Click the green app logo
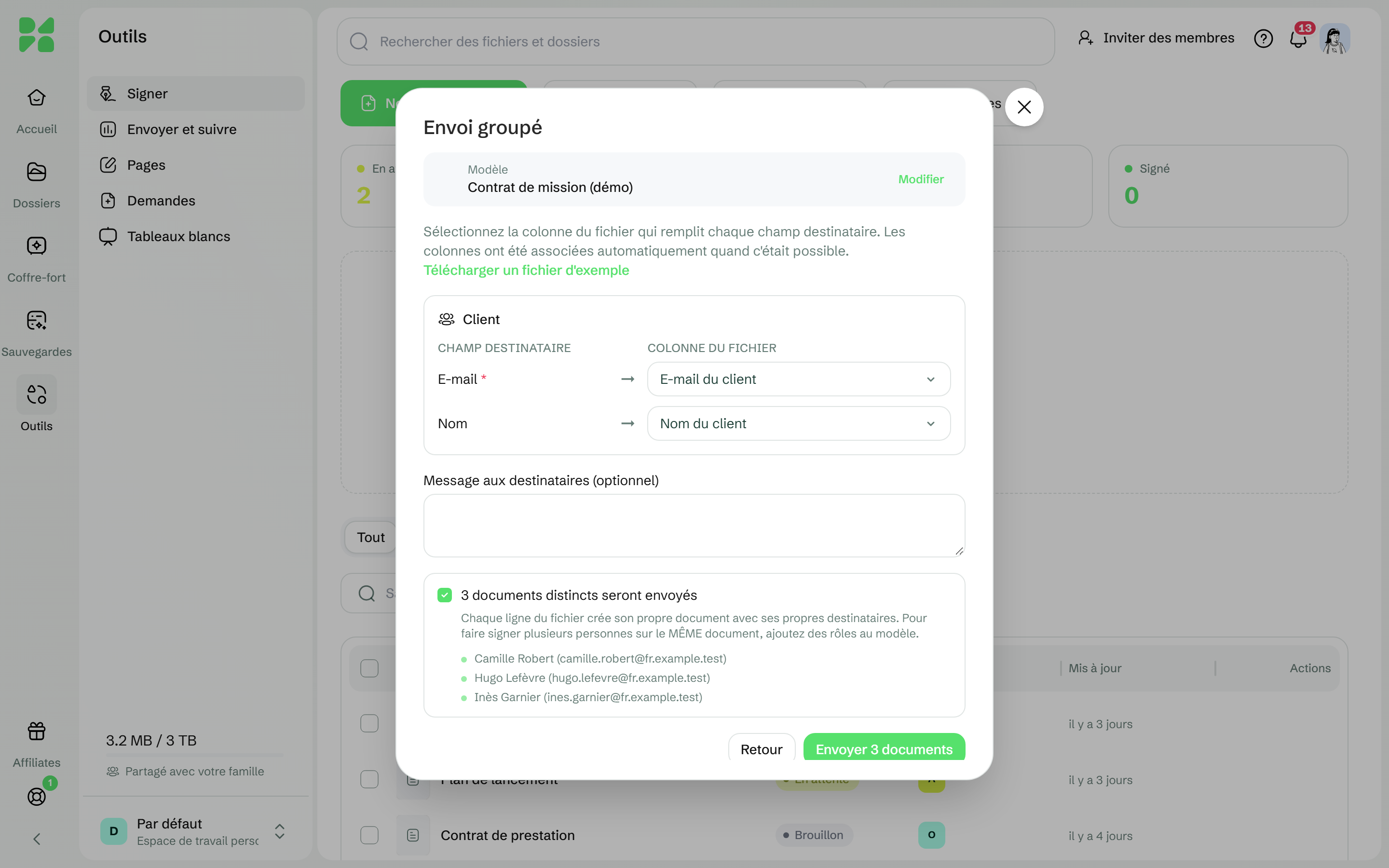This screenshot has width=1389, height=868. tap(36, 34)
